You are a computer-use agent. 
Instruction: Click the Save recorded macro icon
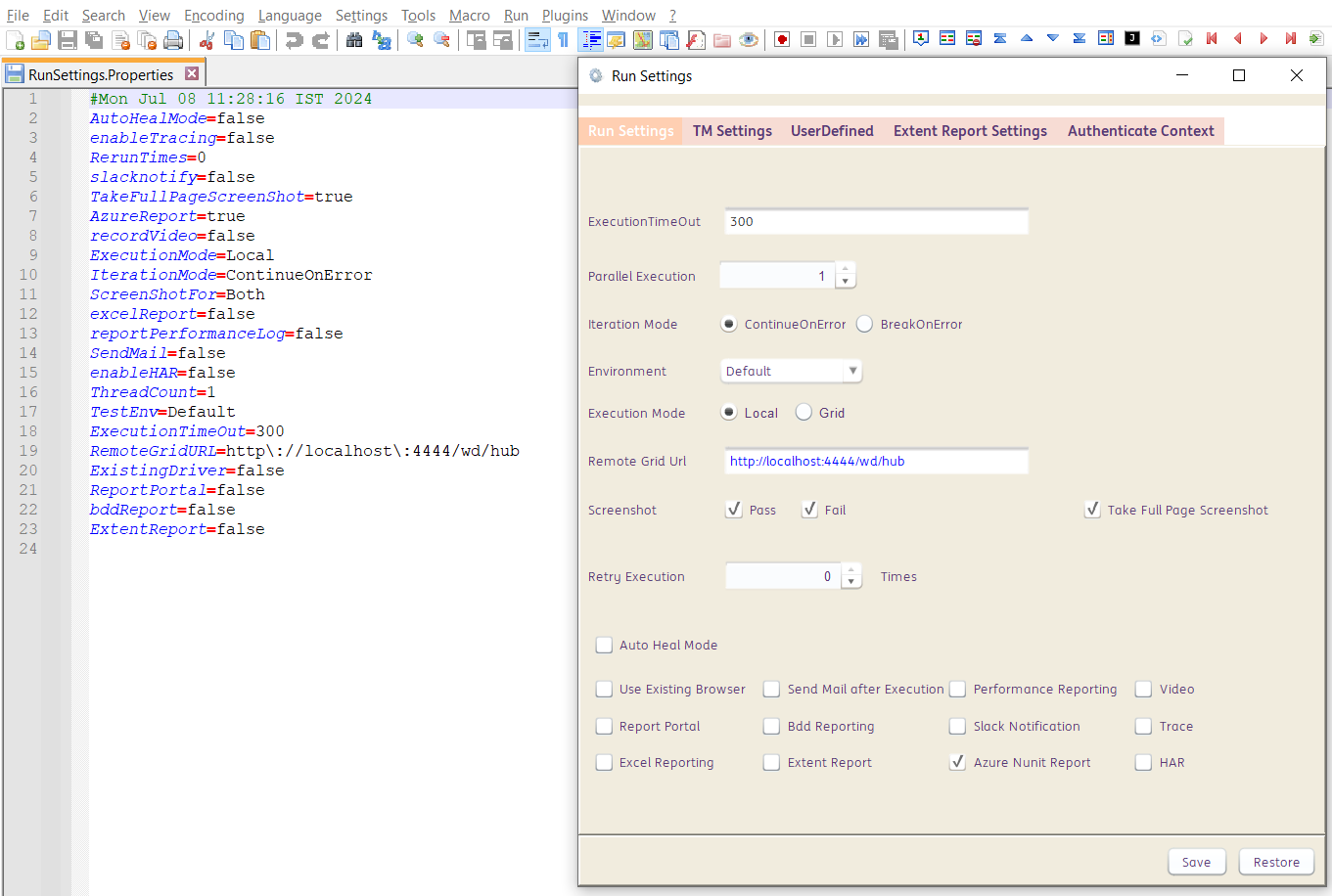point(888,40)
